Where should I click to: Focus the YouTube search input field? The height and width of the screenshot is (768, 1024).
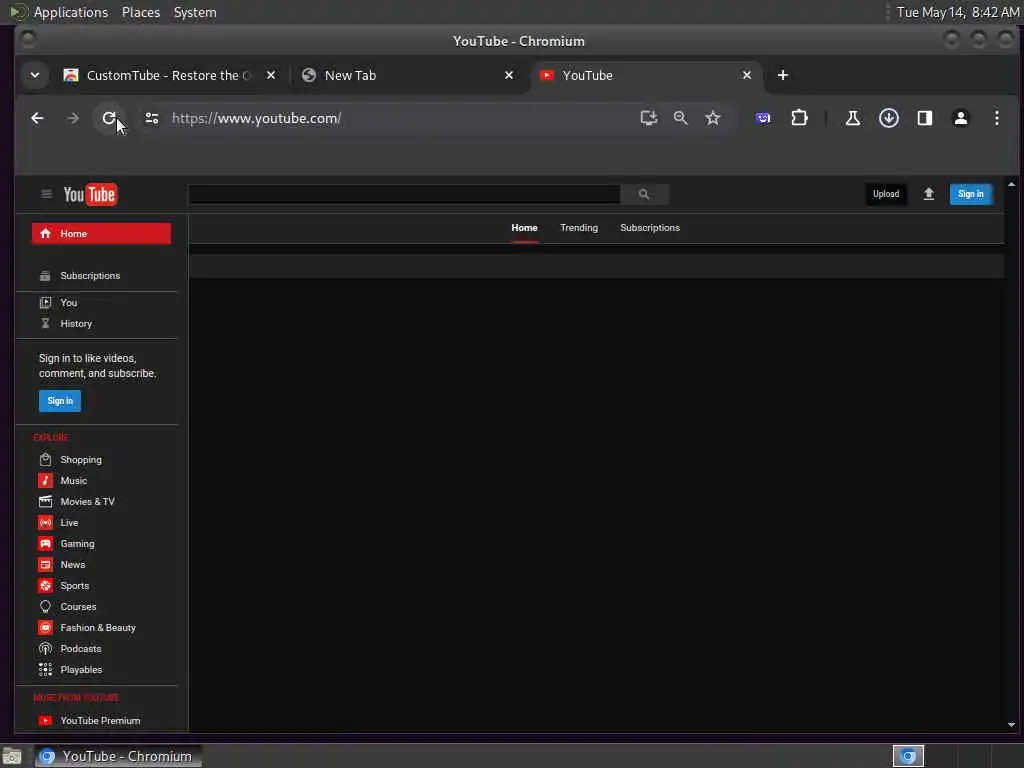(404, 194)
